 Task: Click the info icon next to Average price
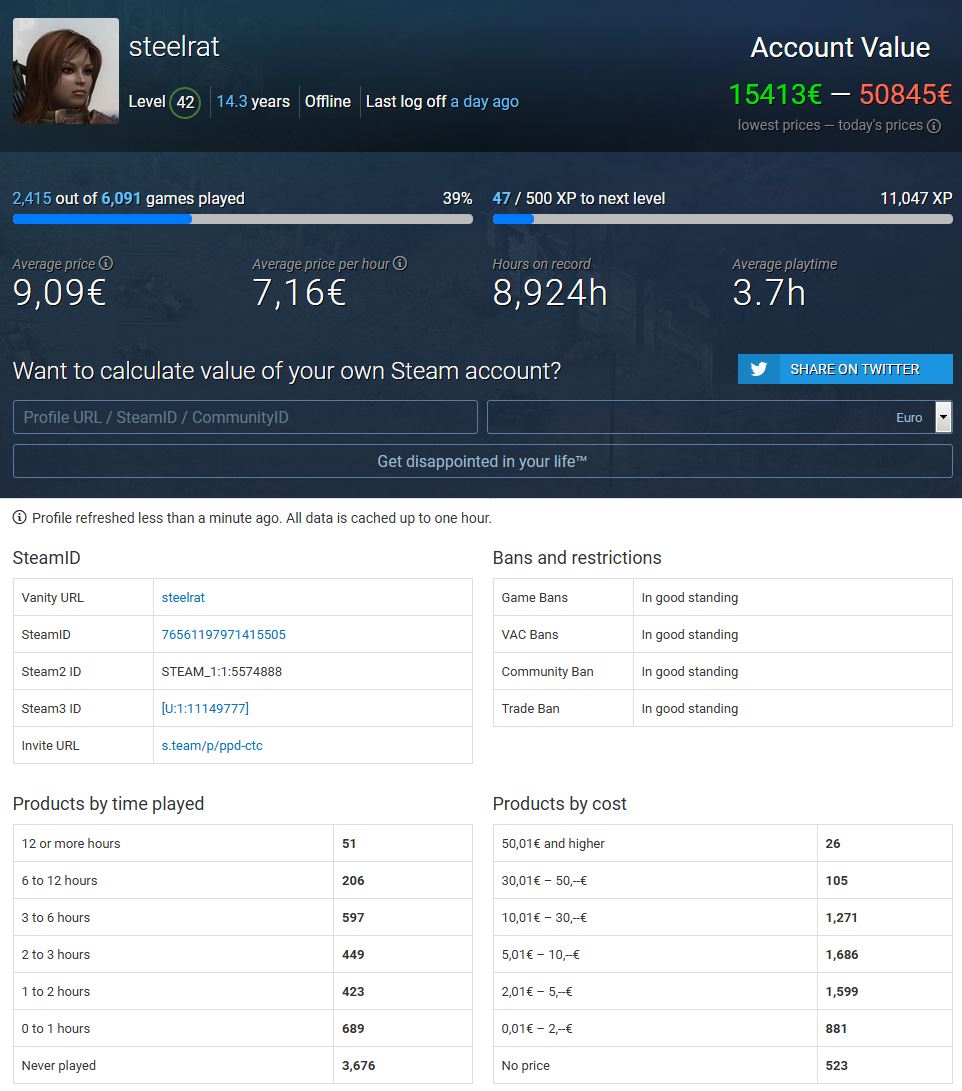click(x=106, y=263)
